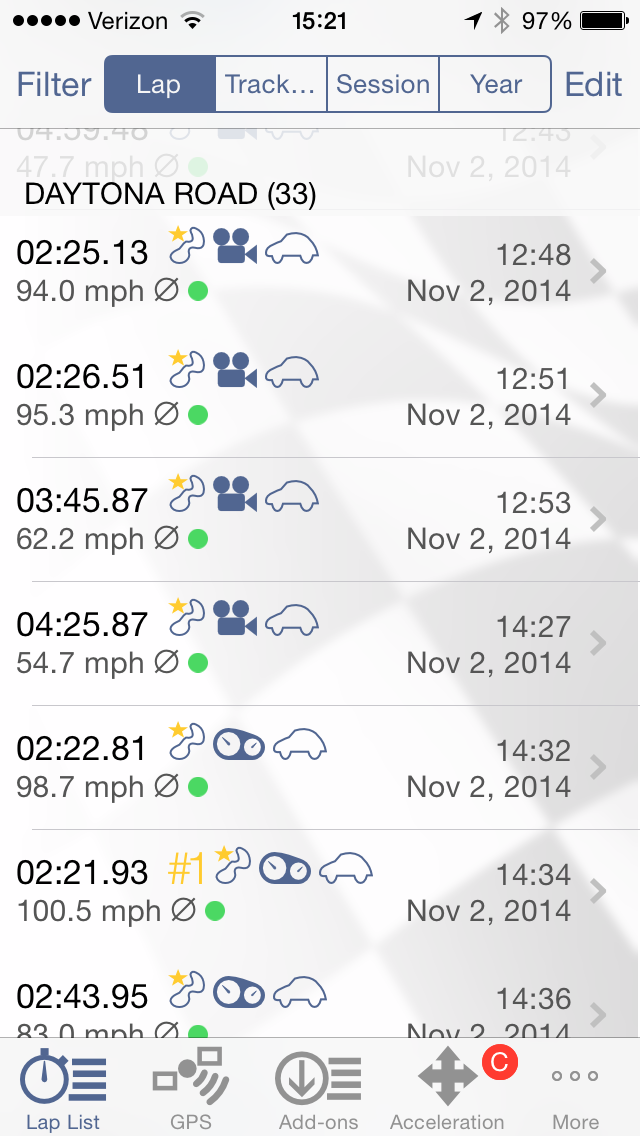The width and height of the screenshot is (640, 1136).
Task: Open the Add-ons download icon
Action: pyautogui.click(x=318, y=1078)
